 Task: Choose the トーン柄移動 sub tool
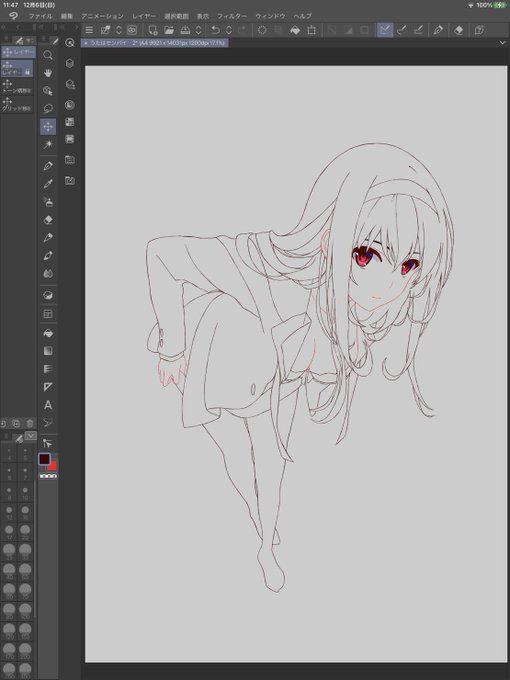pyautogui.click(x=17, y=87)
